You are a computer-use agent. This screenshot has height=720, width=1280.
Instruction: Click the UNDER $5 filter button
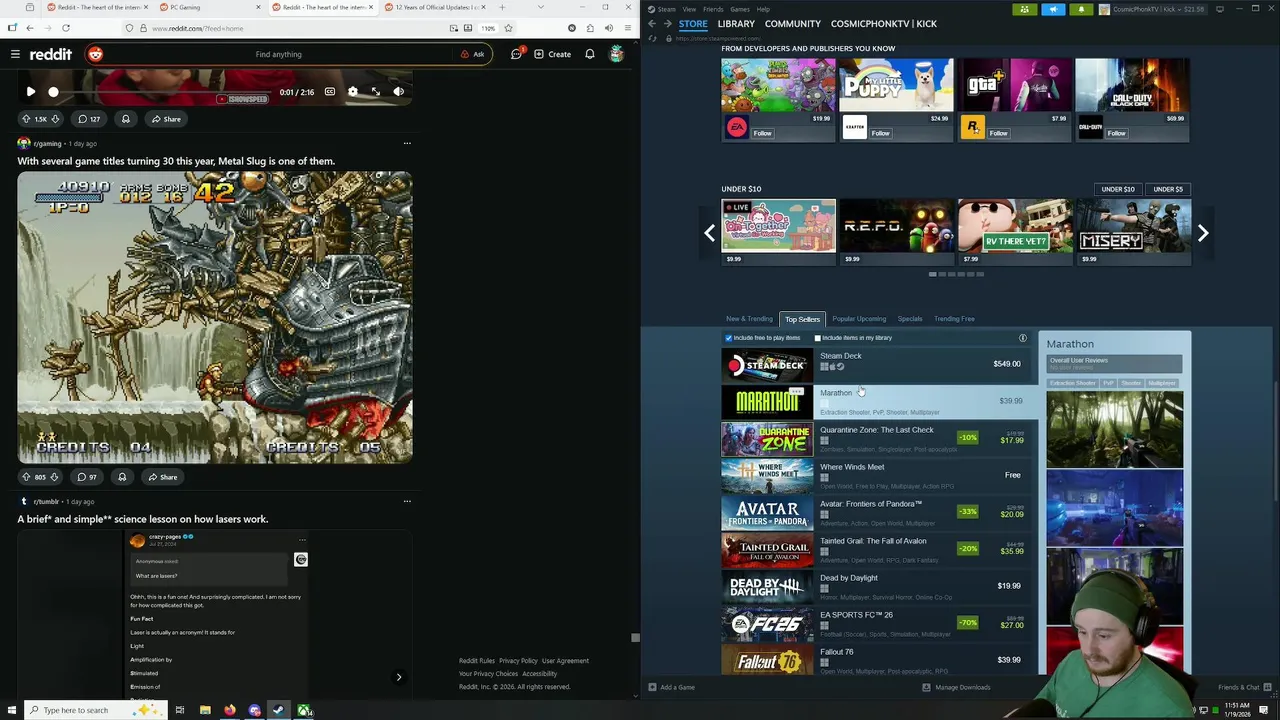[1167, 189]
